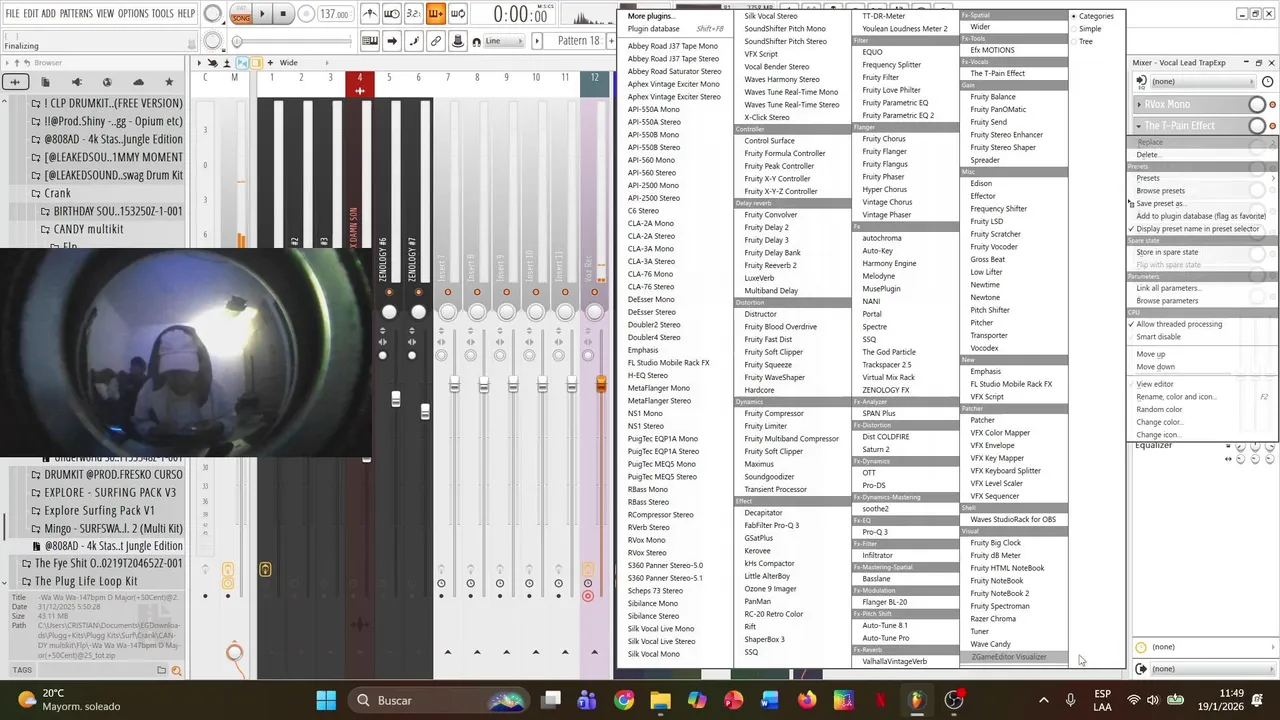Open FL Studio from Windows taskbar
Image resolution: width=1280 pixels, height=720 pixels.
click(x=916, y=700)
